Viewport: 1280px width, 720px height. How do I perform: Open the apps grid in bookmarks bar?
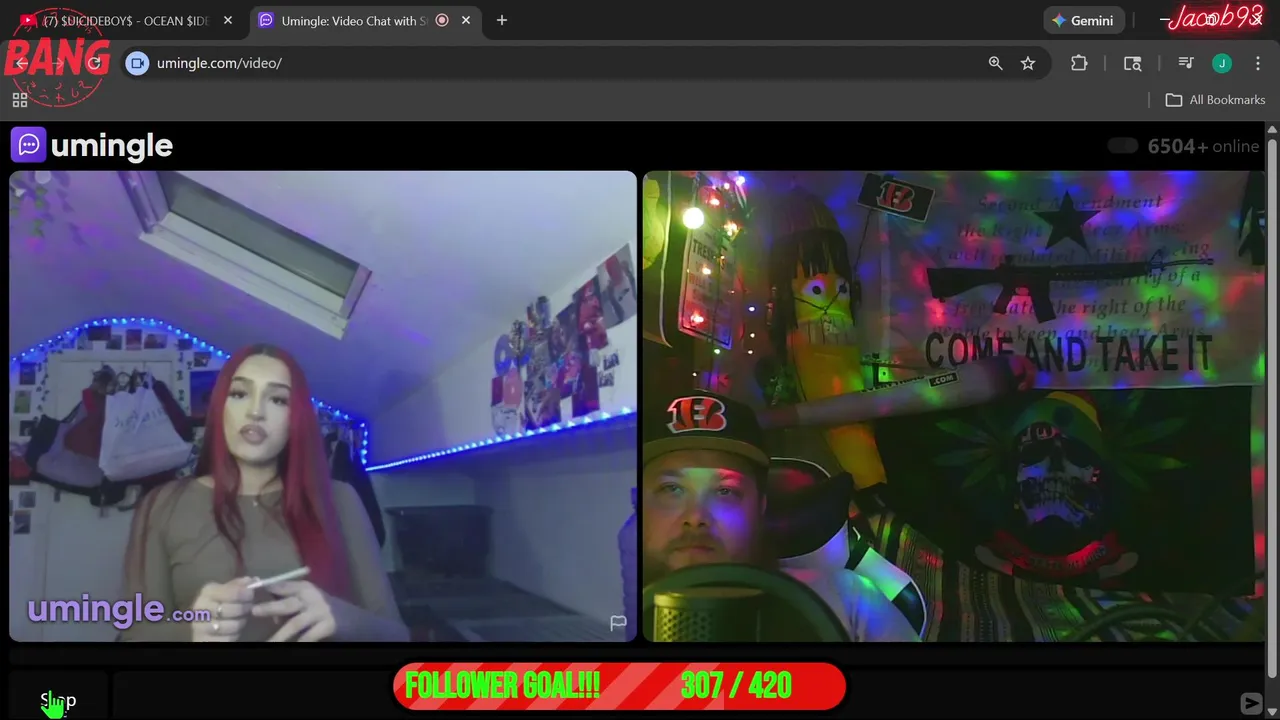point(19,100)
